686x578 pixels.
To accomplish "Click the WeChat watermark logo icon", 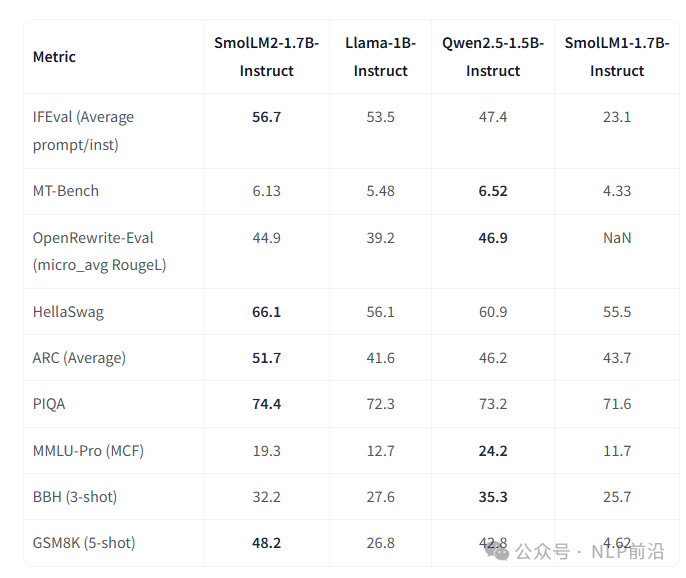I will (x=499, y=551).
